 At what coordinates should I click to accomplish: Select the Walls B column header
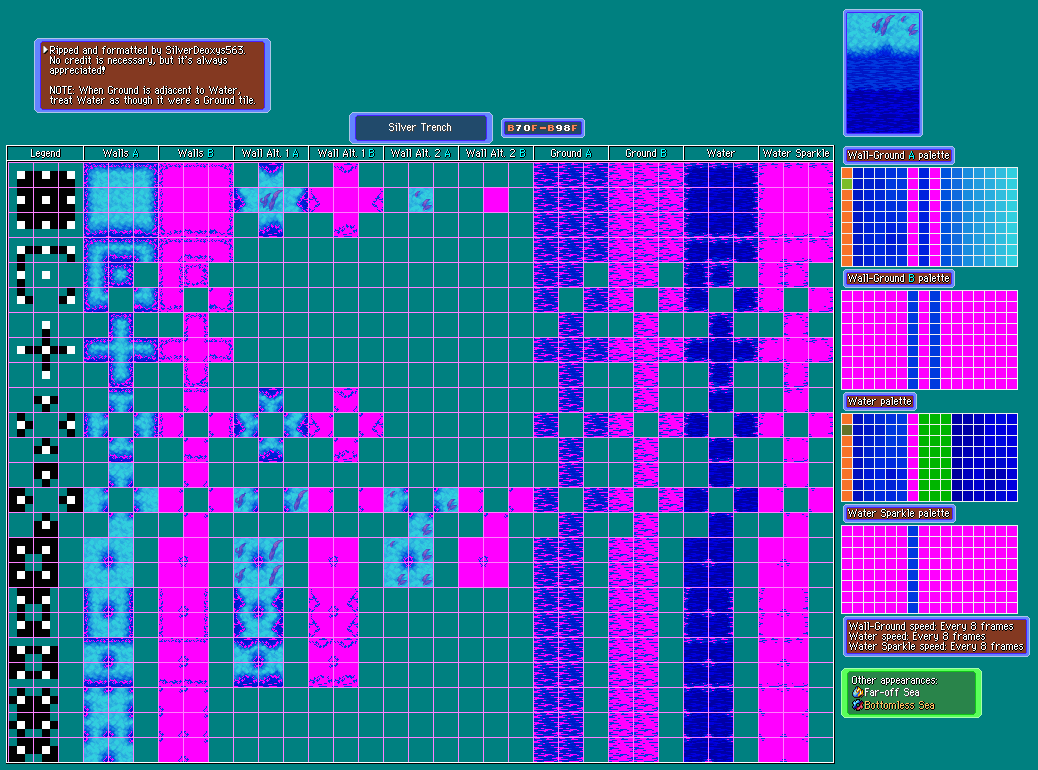(196, 153)
